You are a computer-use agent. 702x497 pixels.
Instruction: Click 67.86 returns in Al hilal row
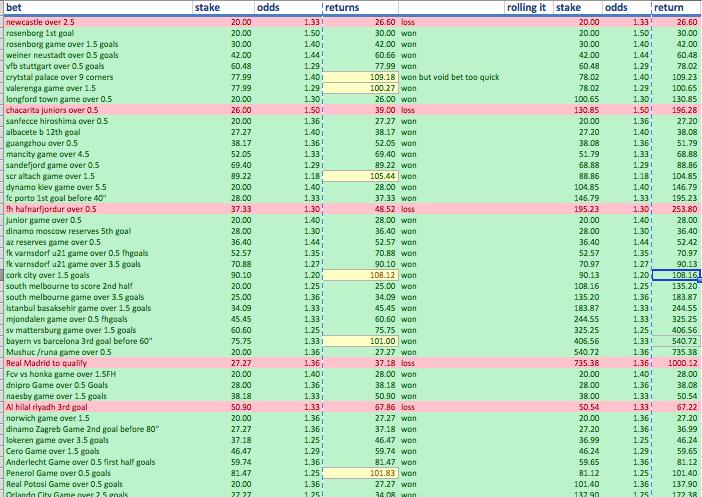tap(360, 407)
